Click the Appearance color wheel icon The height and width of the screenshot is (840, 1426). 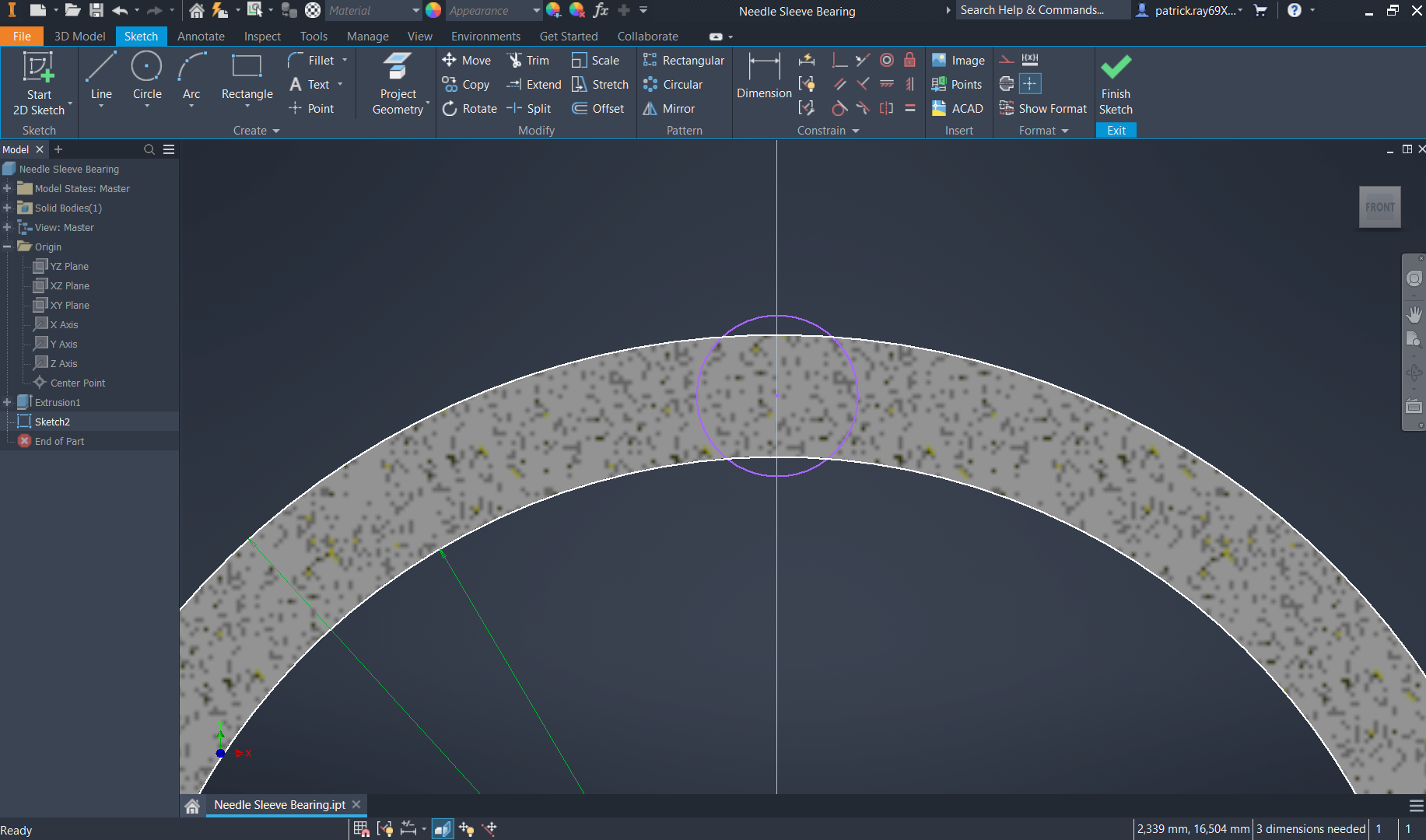click(433, 11)
